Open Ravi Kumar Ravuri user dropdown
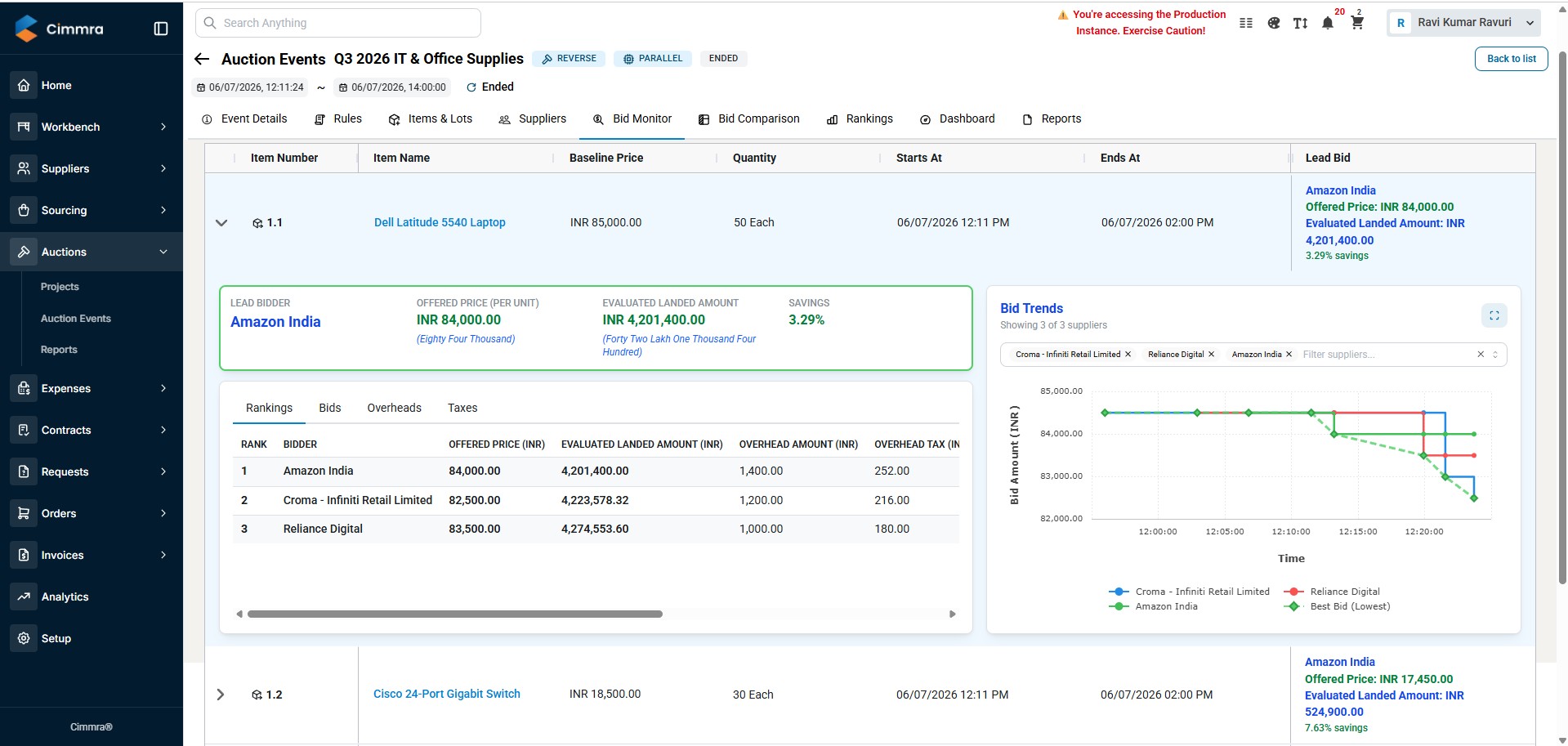Screen dimensions: 1568x746 (1463, 23)
